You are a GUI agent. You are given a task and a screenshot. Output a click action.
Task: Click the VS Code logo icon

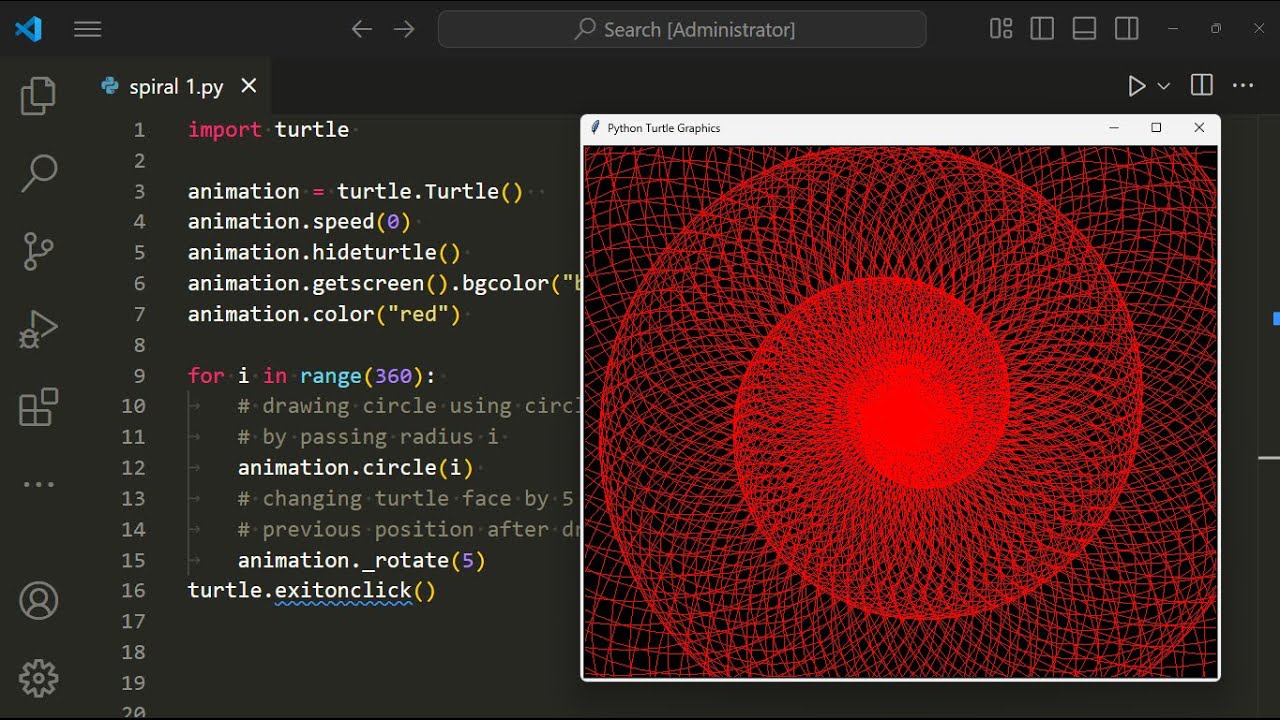tap(28, 29)
